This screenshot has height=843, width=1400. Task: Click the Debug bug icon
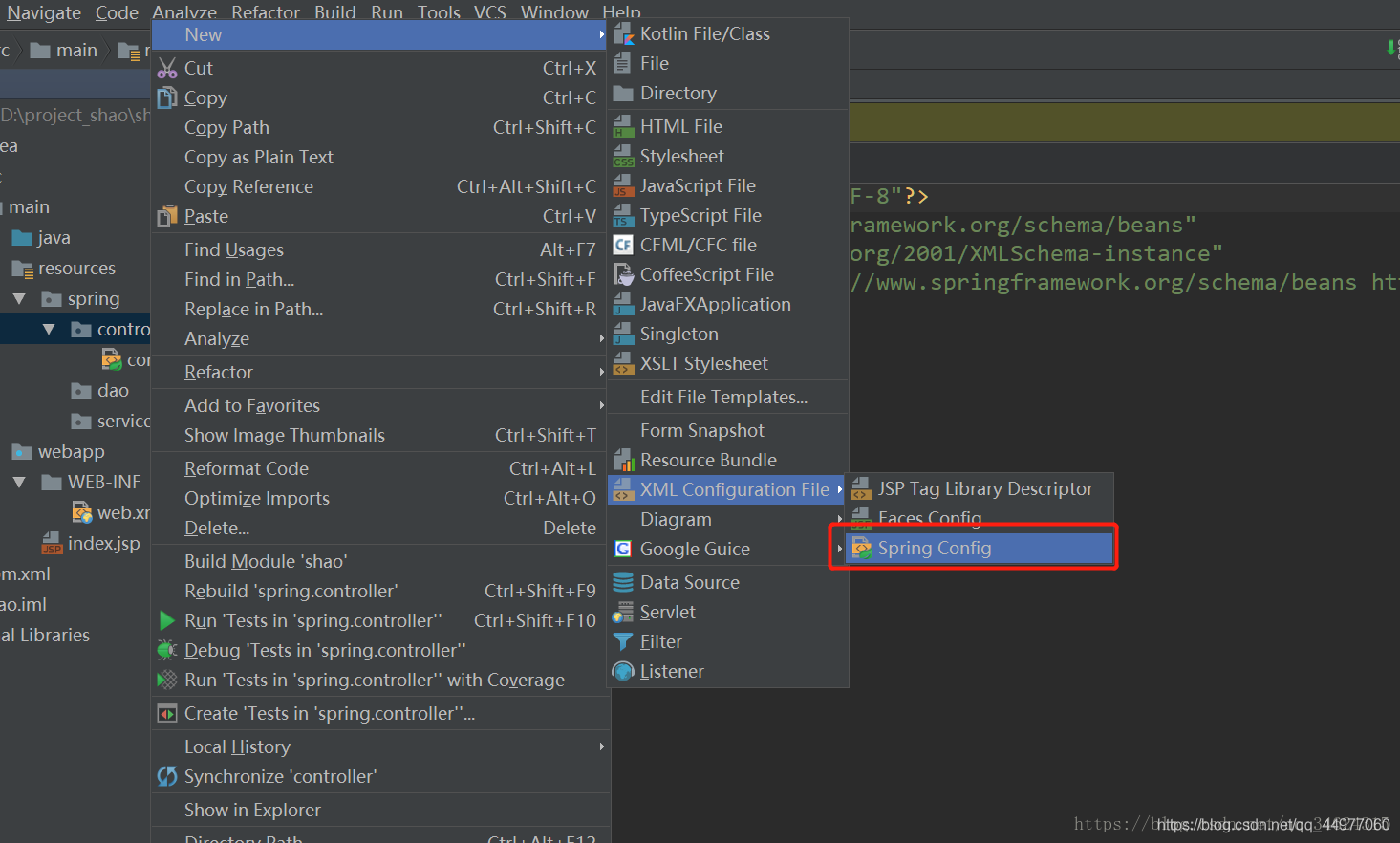coord(167,650)
